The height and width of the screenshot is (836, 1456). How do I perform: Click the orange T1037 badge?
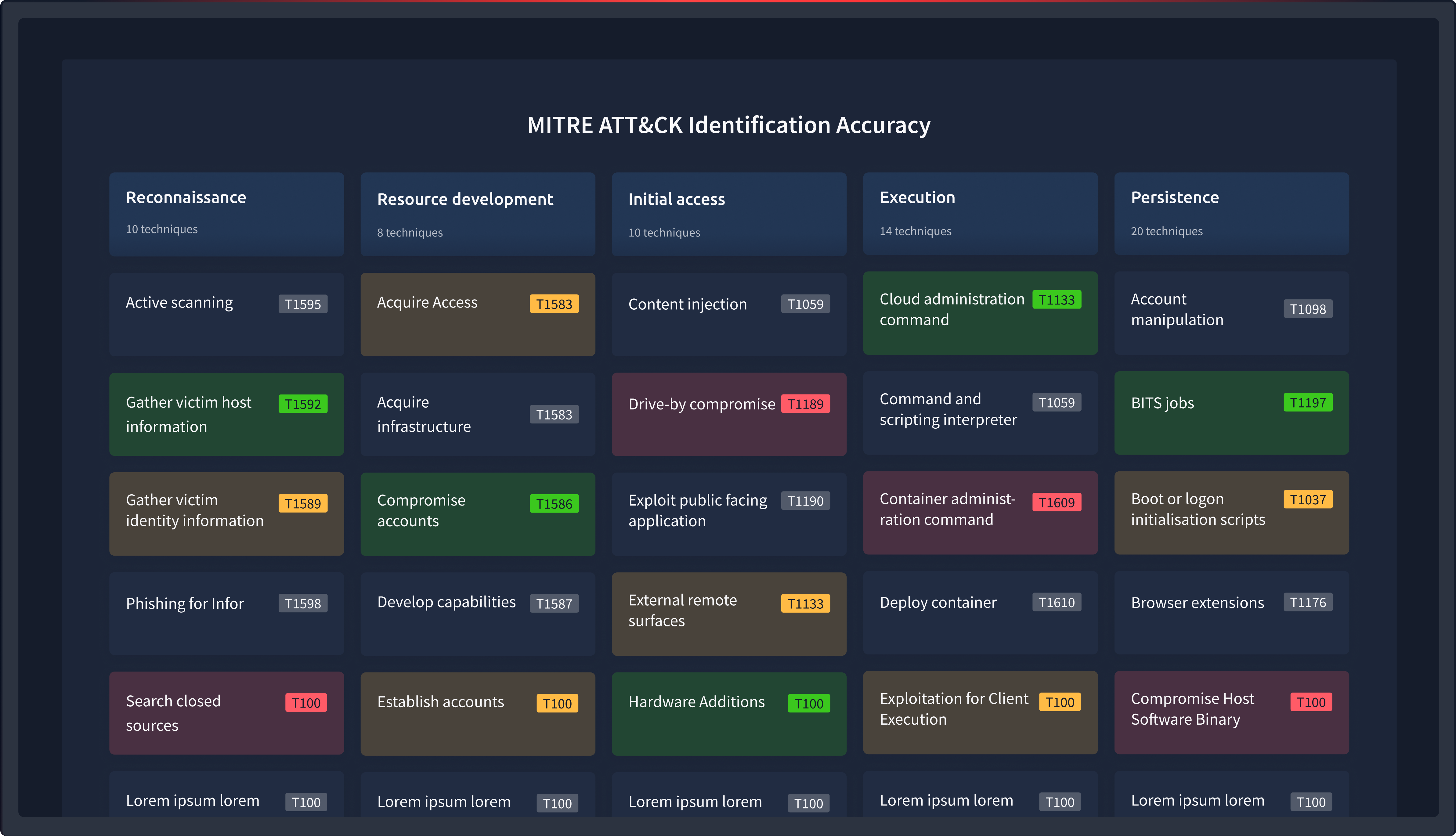[x=1308, y=499]
